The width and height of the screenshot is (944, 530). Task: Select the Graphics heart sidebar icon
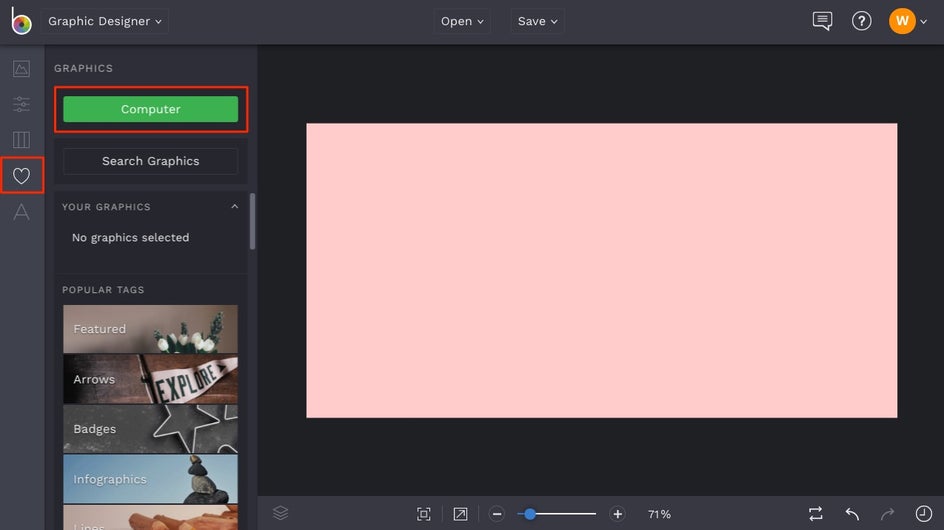click(x=22, y=175)
